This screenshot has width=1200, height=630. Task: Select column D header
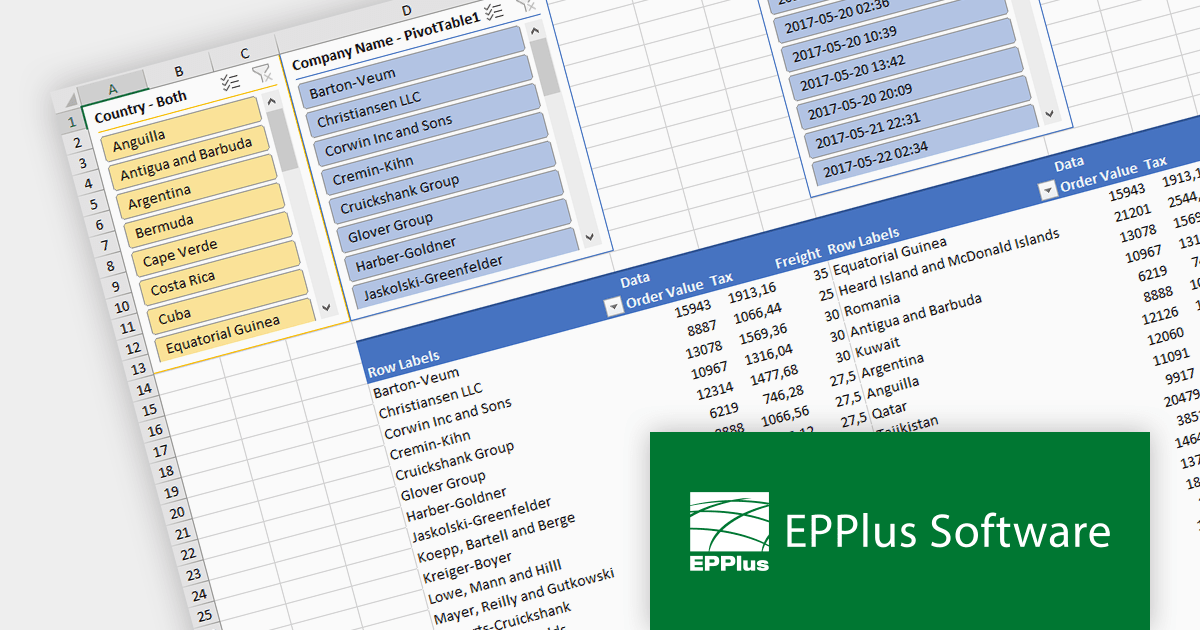(x=405, y=10)
